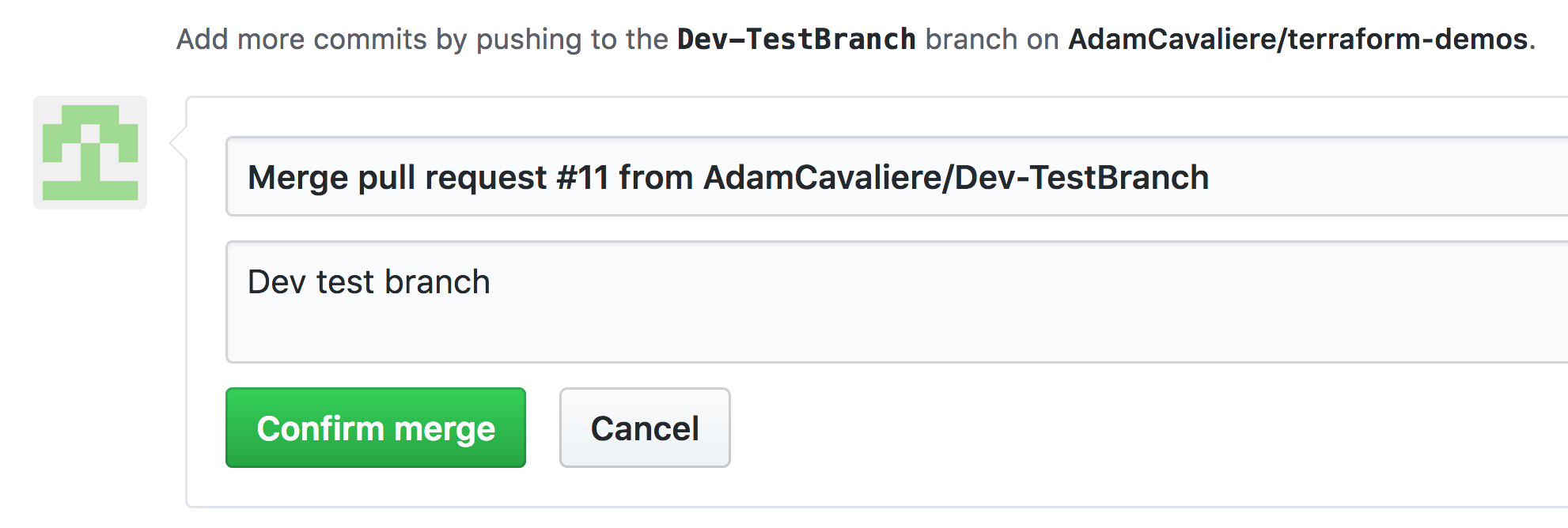
Task: Click the green identicon avatar
Action: coord(90,153)
